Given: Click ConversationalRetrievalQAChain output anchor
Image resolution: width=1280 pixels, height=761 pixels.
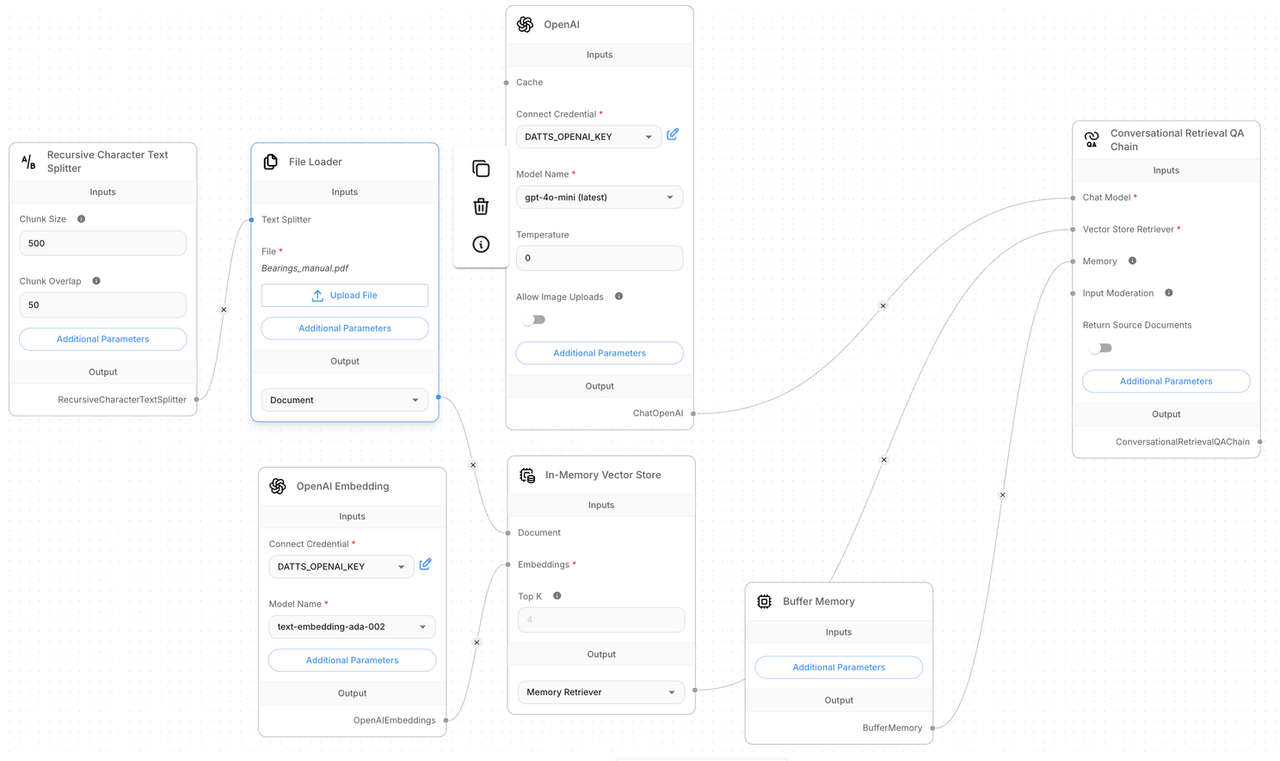Looking at the screenshot, I should 1260,441.
